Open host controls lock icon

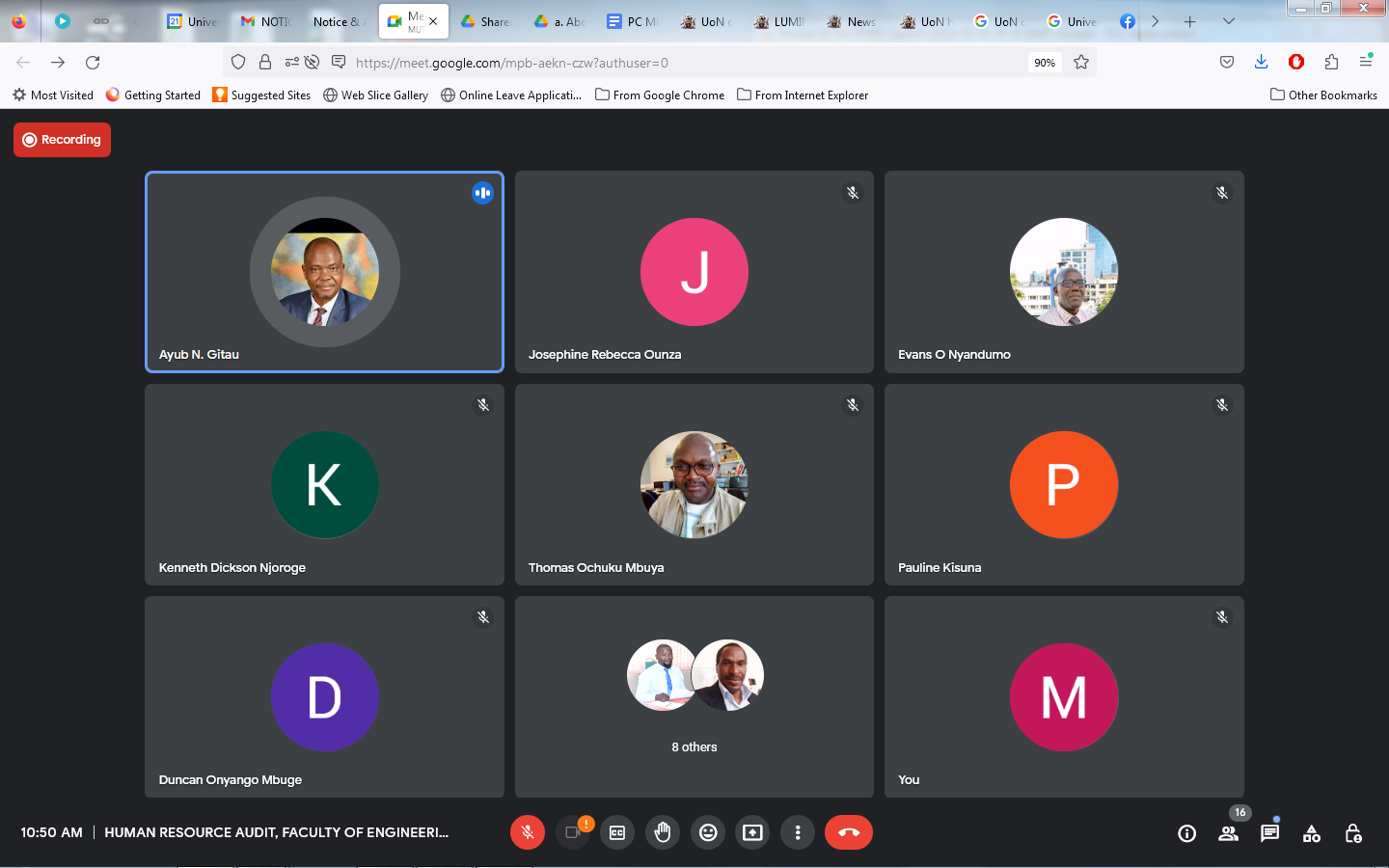pos(1353,833)
